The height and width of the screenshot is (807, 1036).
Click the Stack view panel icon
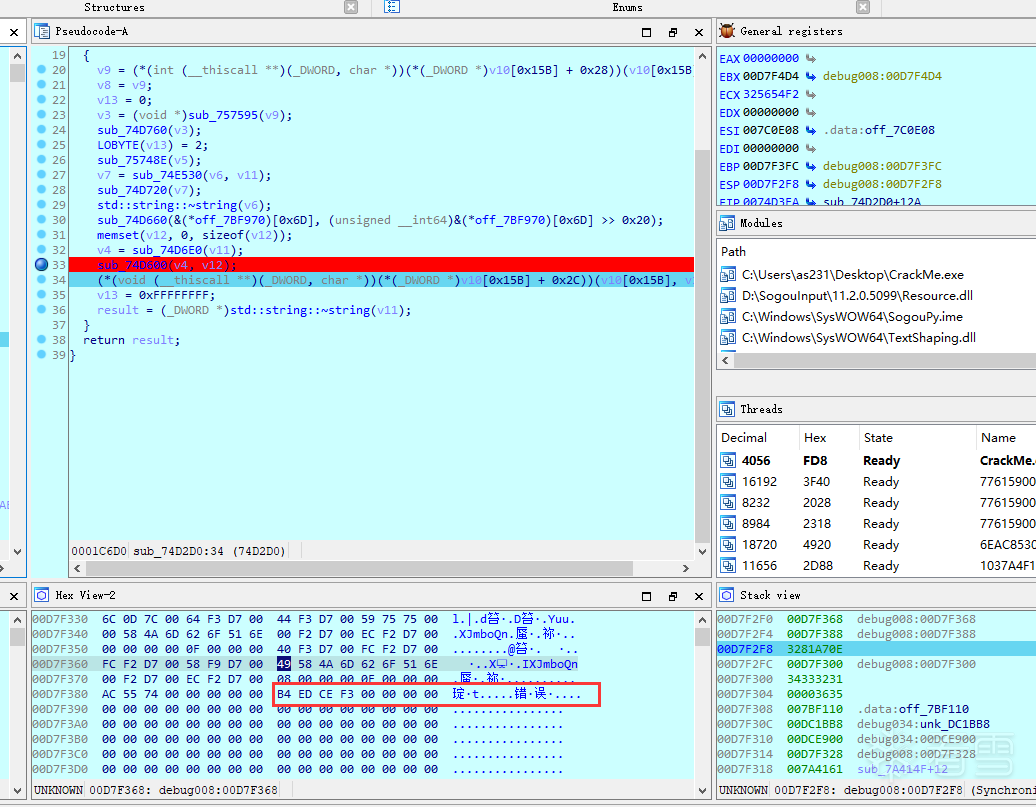point(727,595)
